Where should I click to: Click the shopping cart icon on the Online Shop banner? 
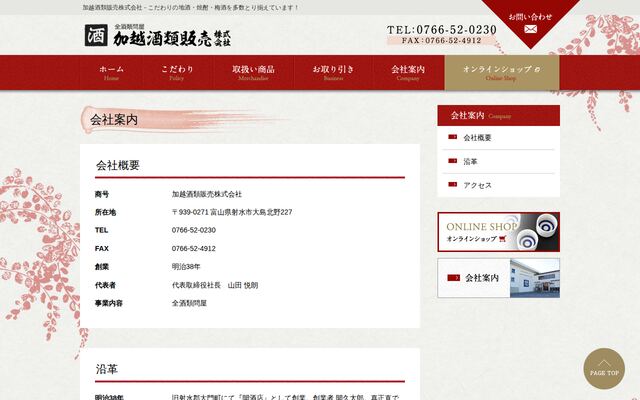pyautogui.click(x=502, y=239)
